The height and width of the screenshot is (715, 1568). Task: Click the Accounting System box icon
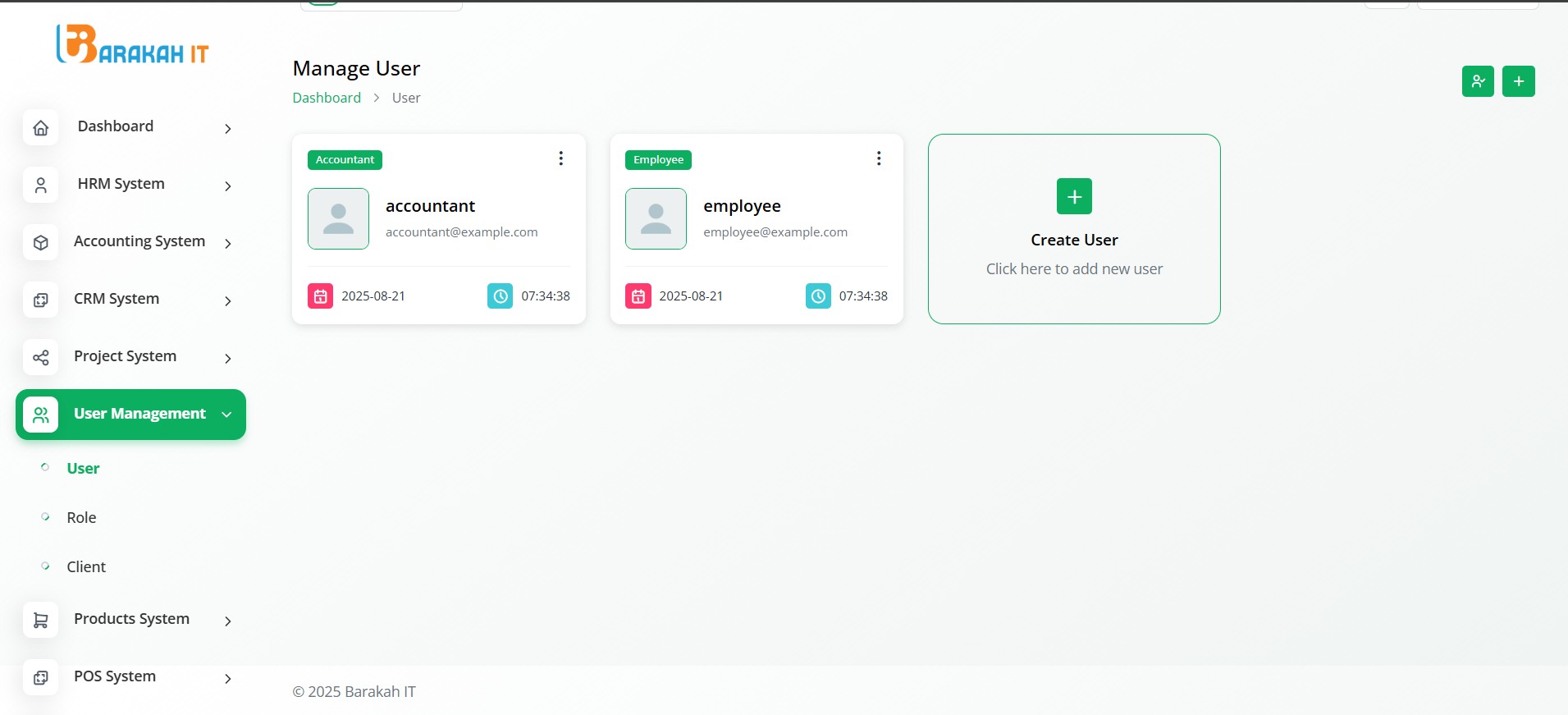(41, 243)
